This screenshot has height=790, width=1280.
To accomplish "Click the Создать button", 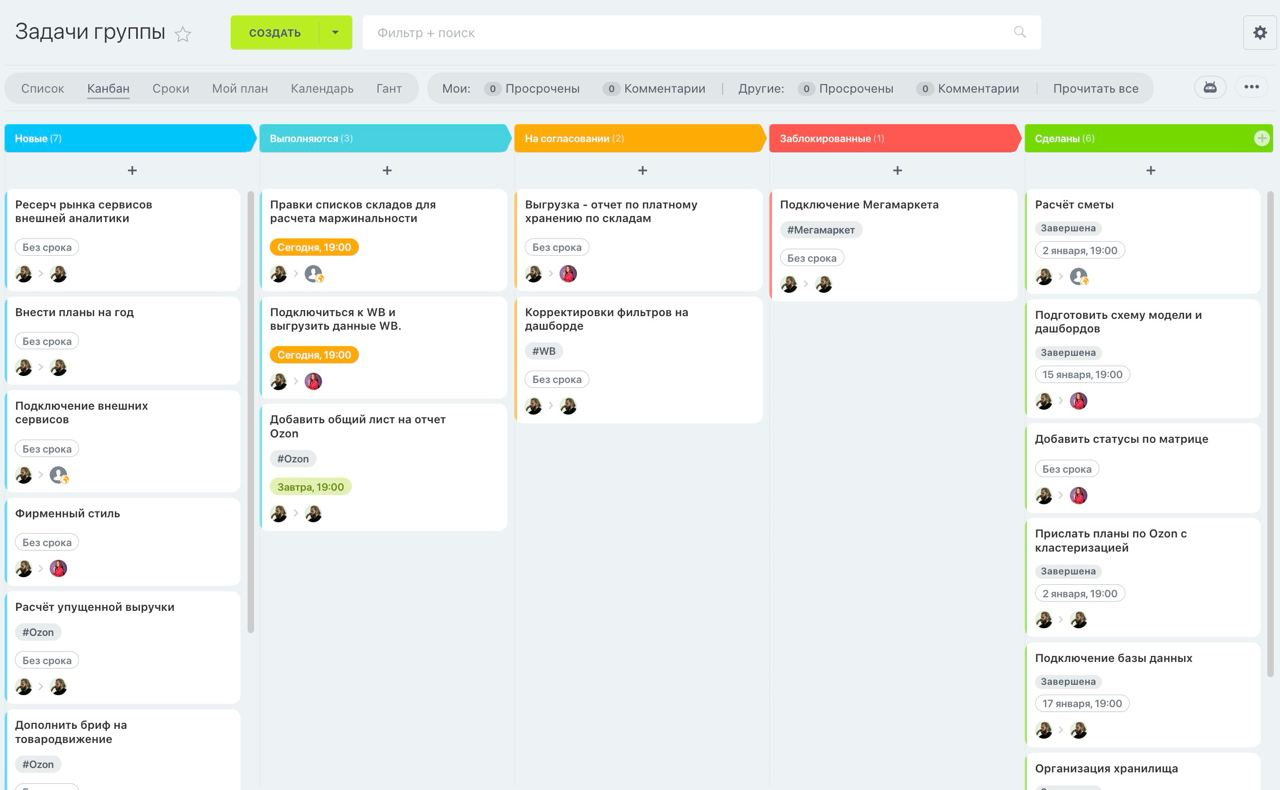I will pyautogui.click(x=275, y=32).
